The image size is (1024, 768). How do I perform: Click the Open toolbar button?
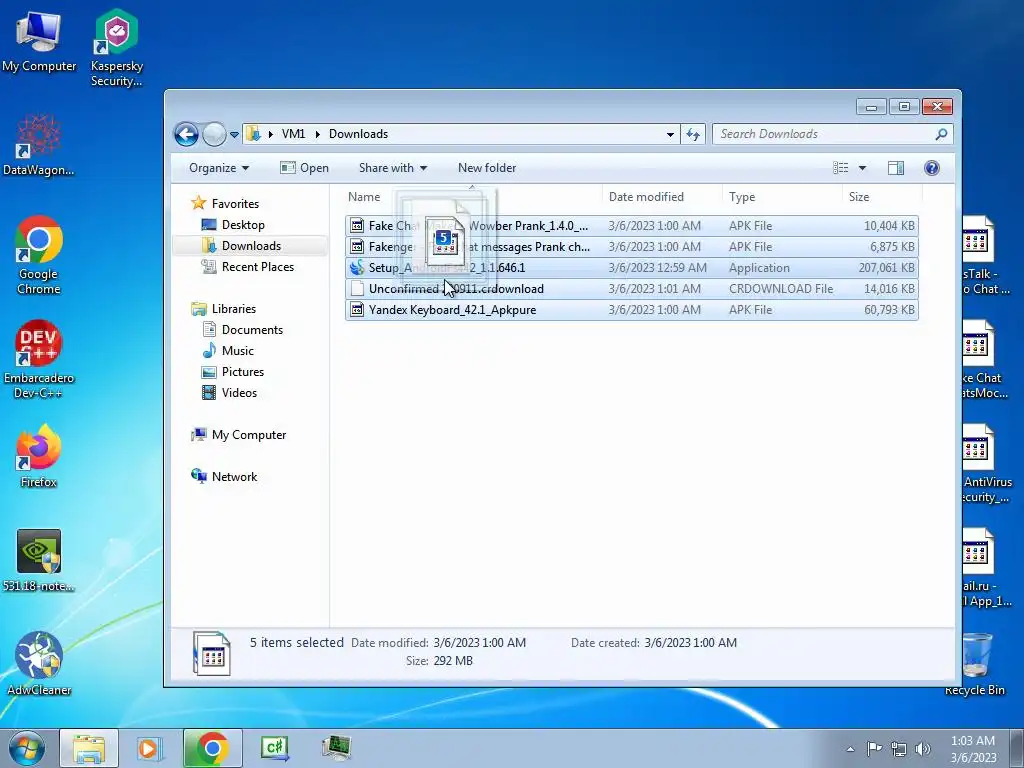304,168
